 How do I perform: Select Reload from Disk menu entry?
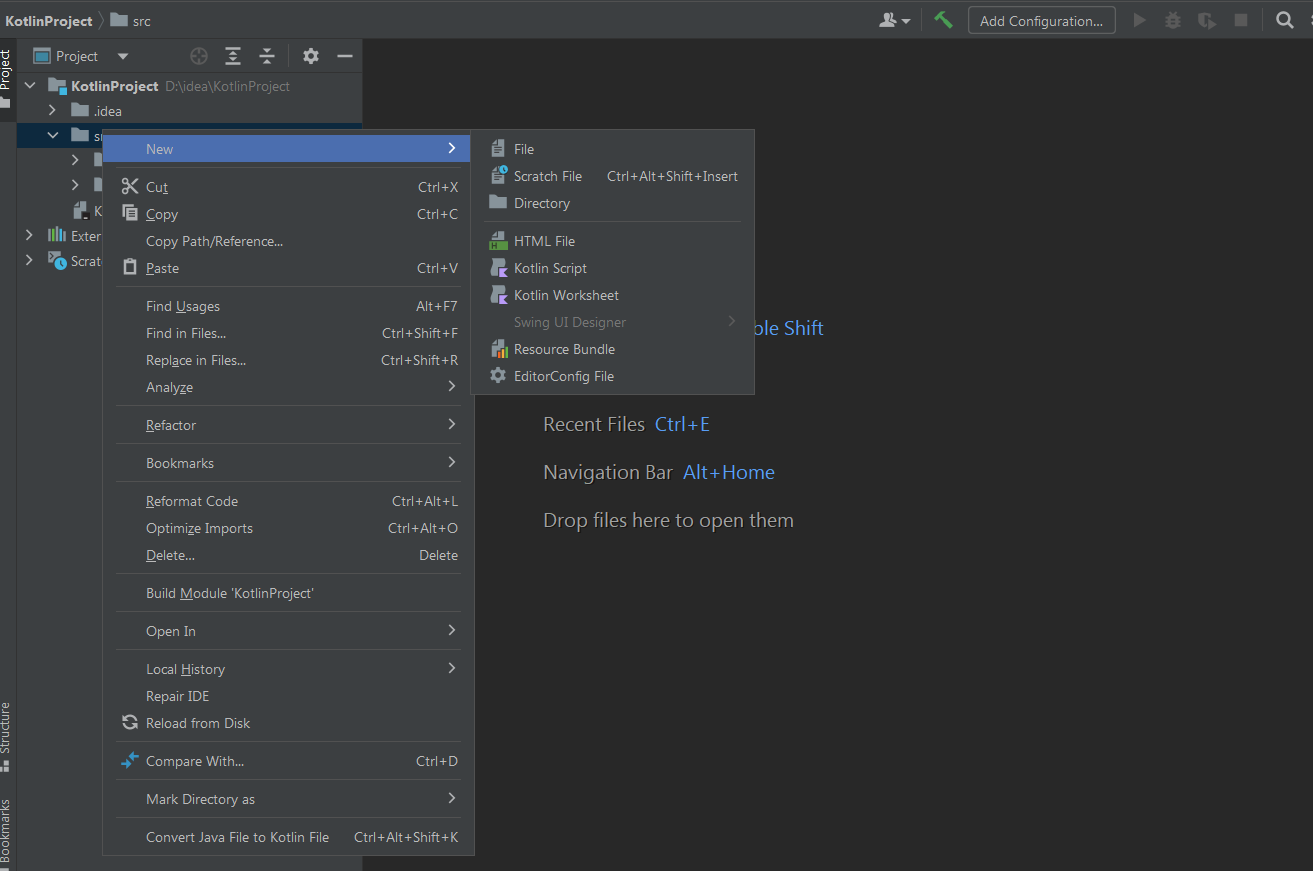(288, 723)
